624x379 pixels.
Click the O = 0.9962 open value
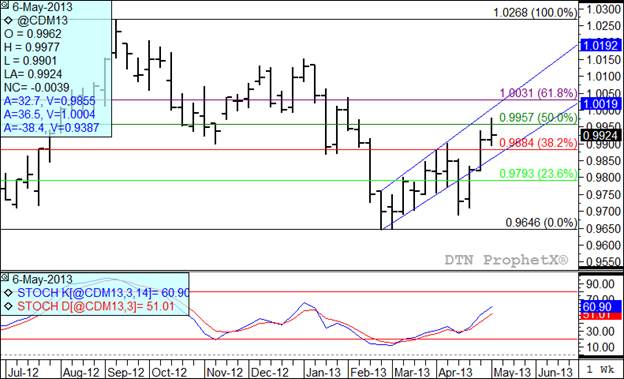click(x=33, y=34)
